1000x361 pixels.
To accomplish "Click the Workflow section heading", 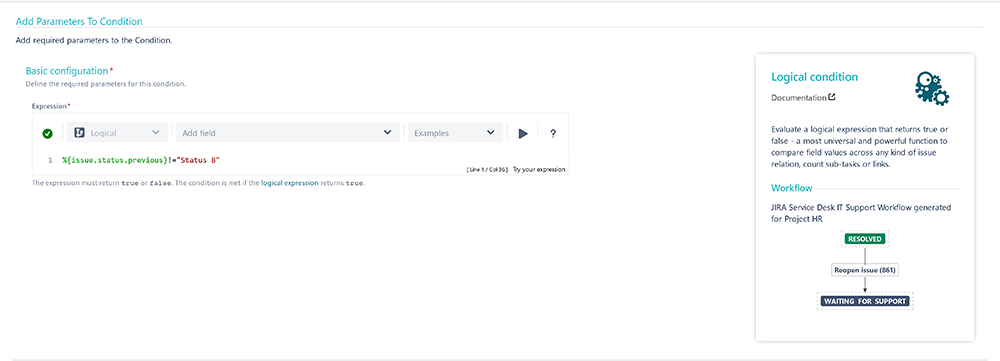I will pos(791,189).
